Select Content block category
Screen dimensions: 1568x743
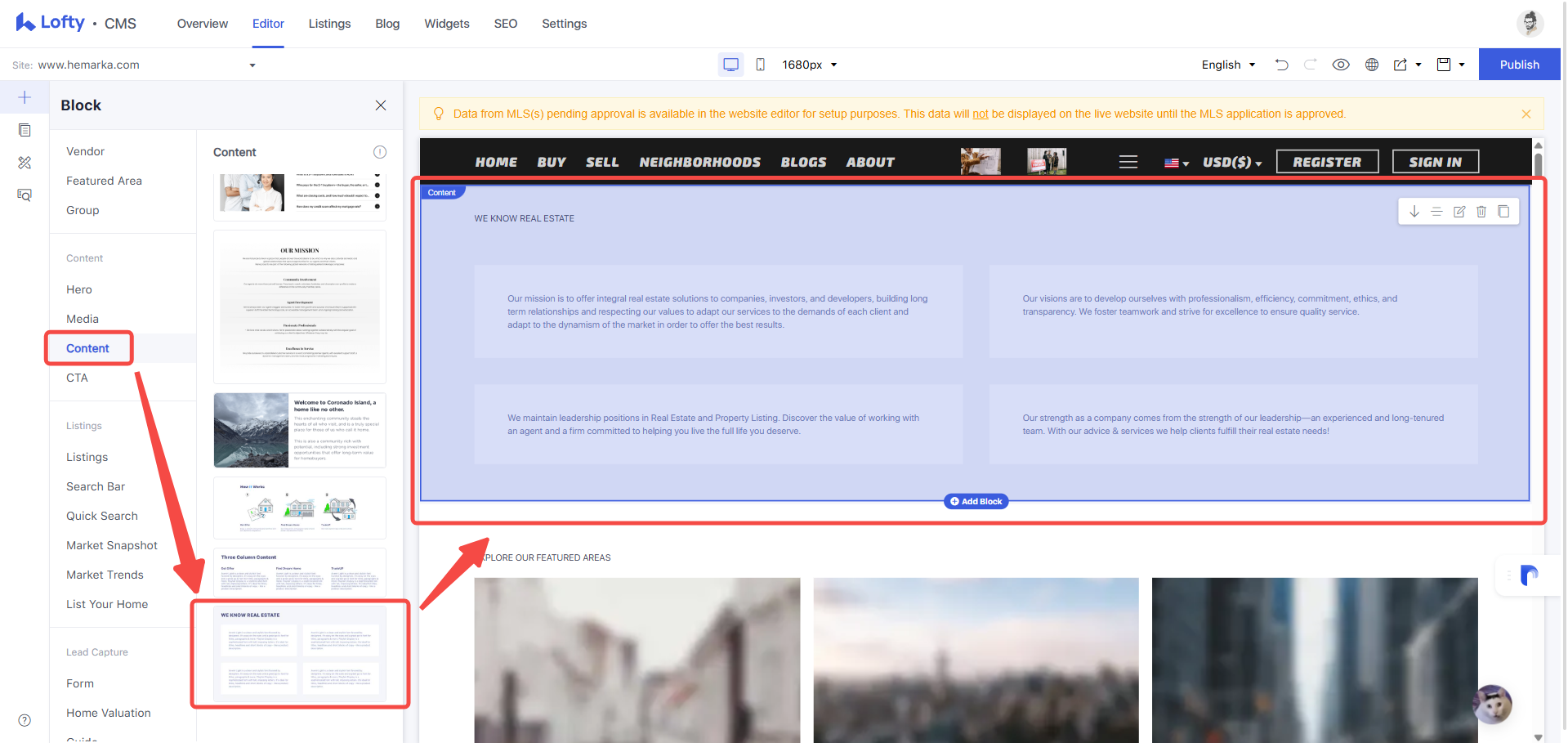coord(87,348)
